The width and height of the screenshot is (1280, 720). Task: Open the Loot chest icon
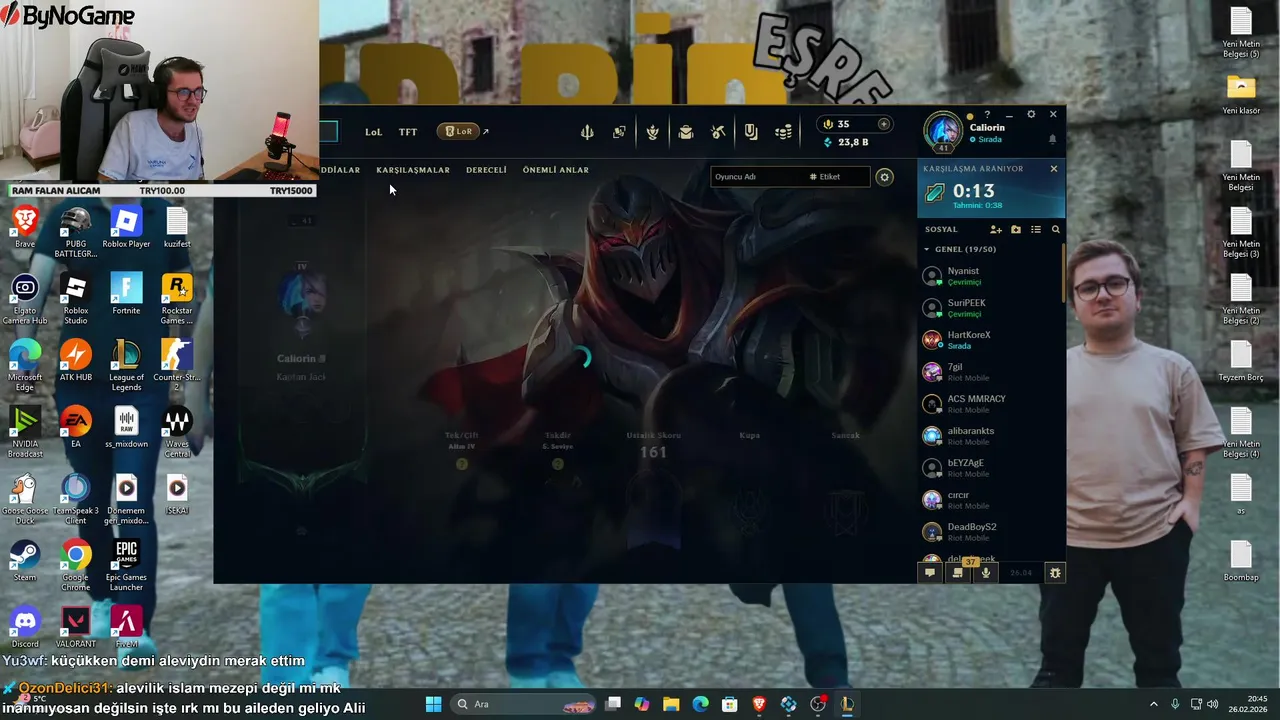pos(685,132)
